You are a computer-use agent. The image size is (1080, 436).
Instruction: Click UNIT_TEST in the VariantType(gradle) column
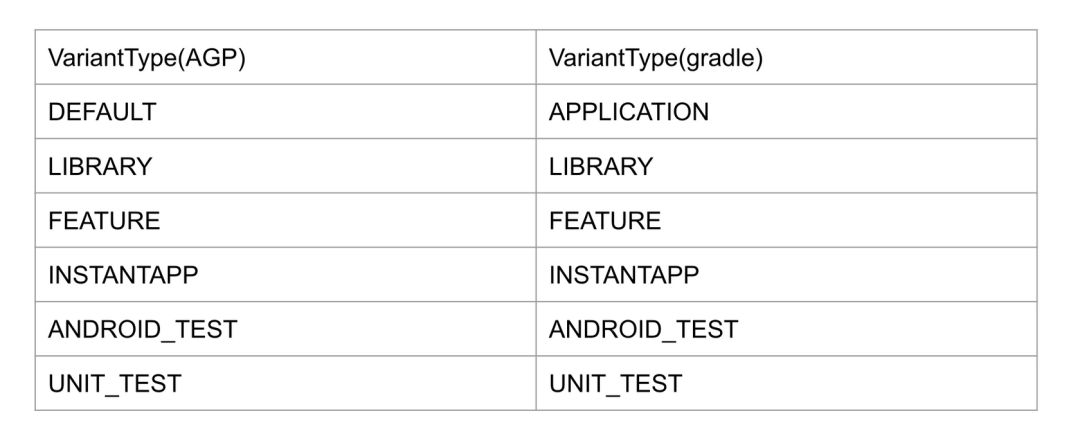pyautogui.click(x=614, y=383)
